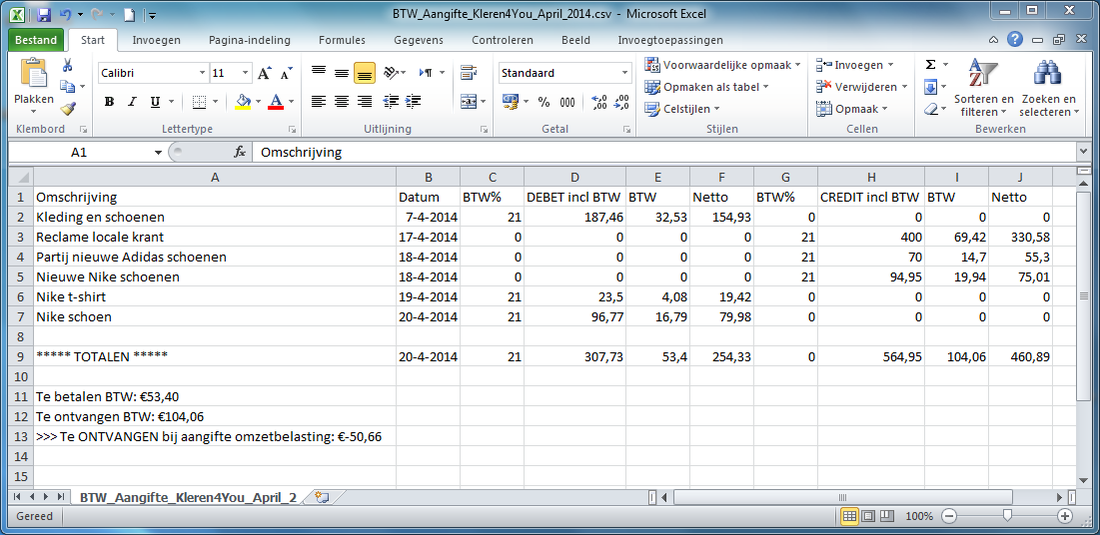Apply percent style format
The width and height of the screenshot is (1100, 535).
[x=544, y=102]
